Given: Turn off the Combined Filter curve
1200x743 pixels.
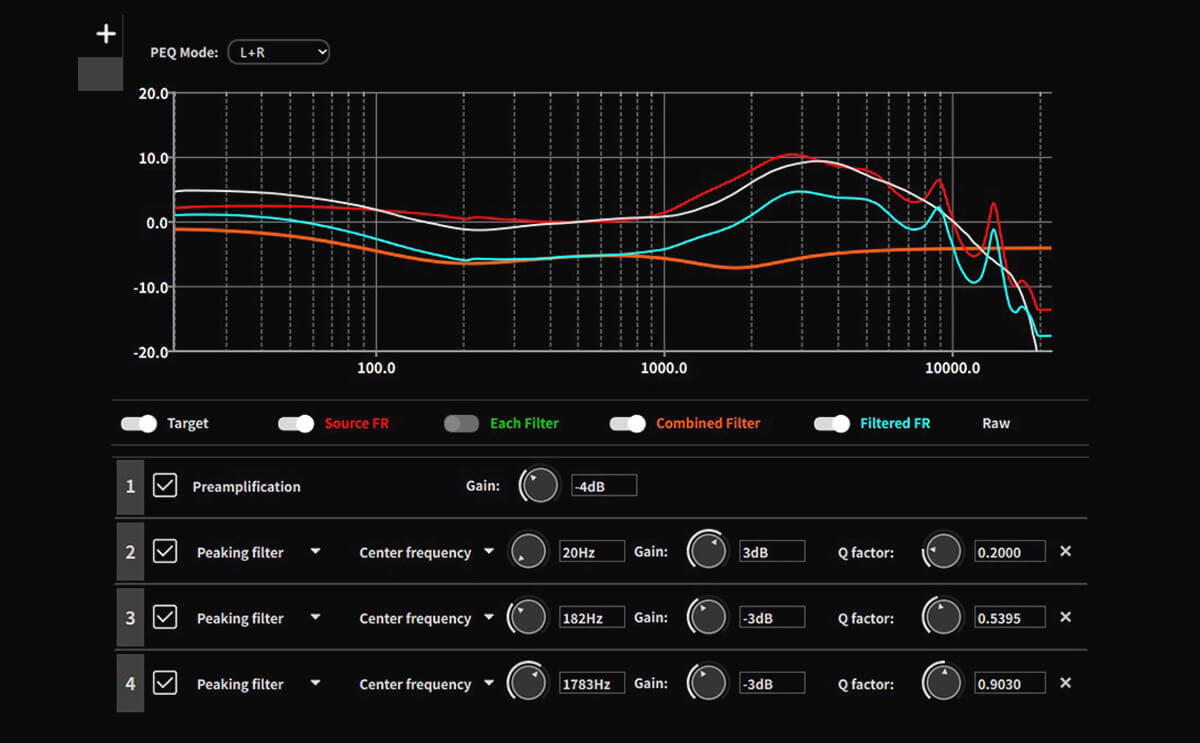Looking at the screenshot, I should 627,423.
